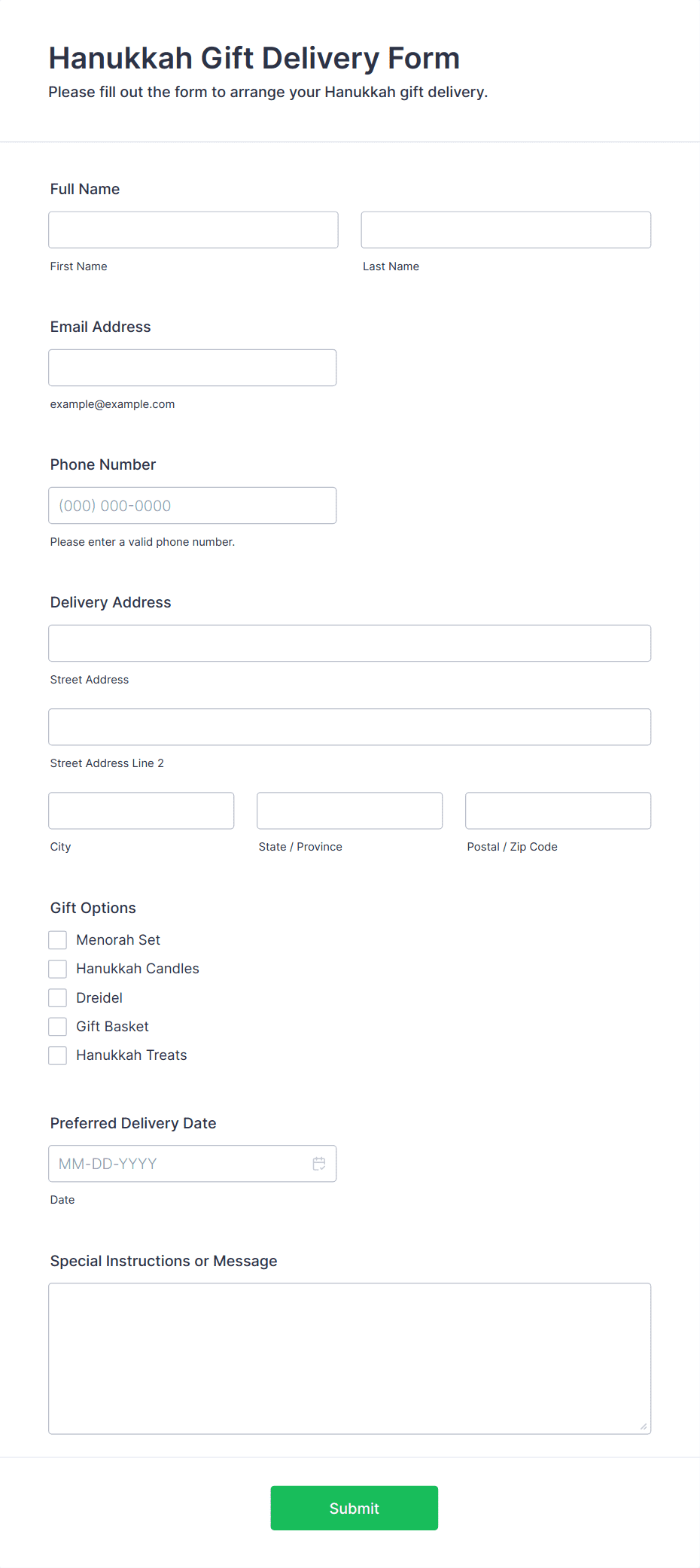Screen dimensions: 700x1568
Task: Click the Special Instructions message textarea
Action: click(x=350, y=1359)
